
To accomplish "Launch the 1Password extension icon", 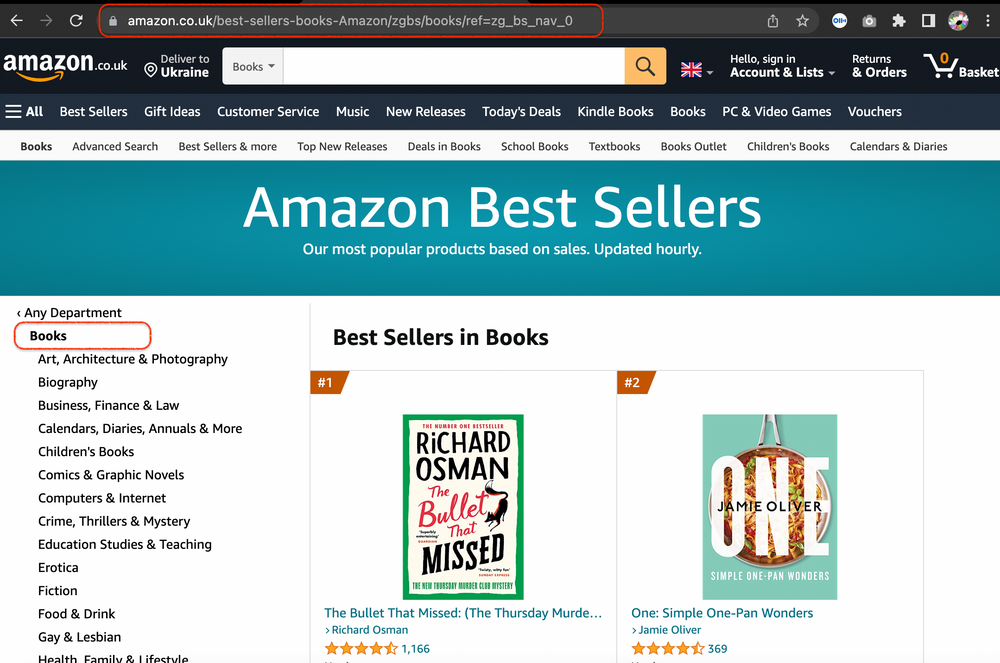I will (839, 20).
